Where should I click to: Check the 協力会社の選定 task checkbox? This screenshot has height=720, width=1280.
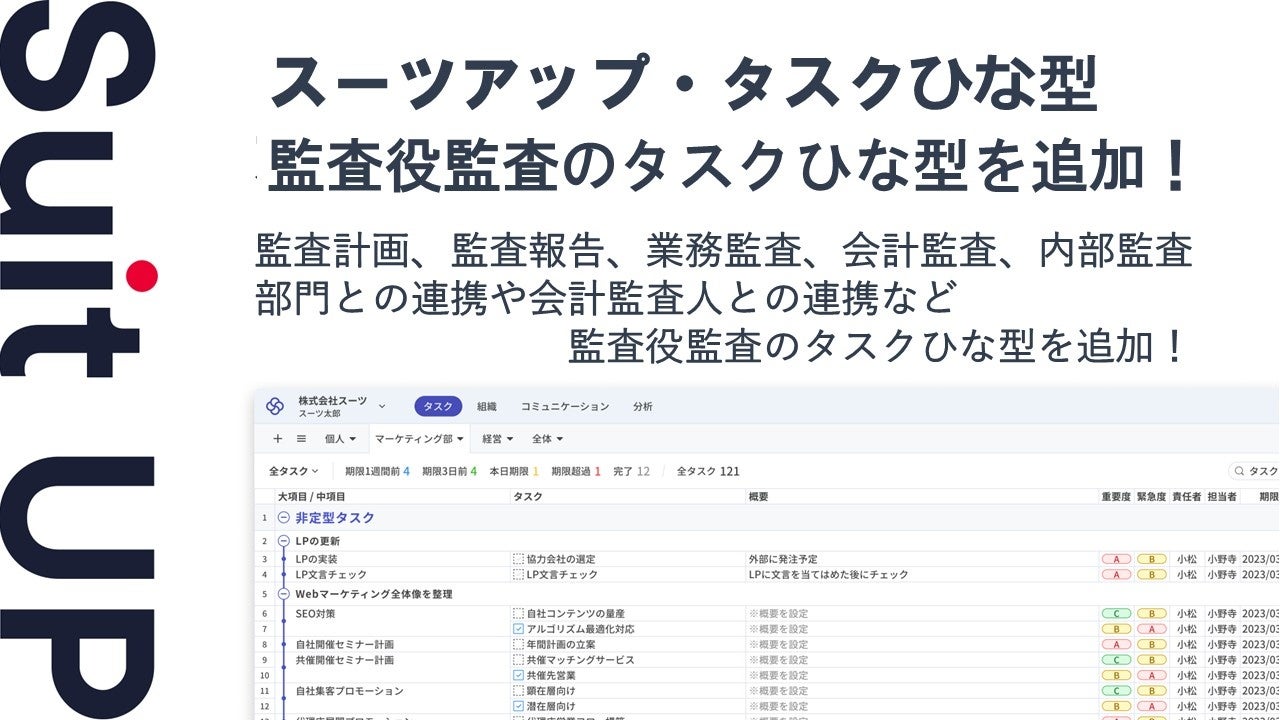(518, 560)
